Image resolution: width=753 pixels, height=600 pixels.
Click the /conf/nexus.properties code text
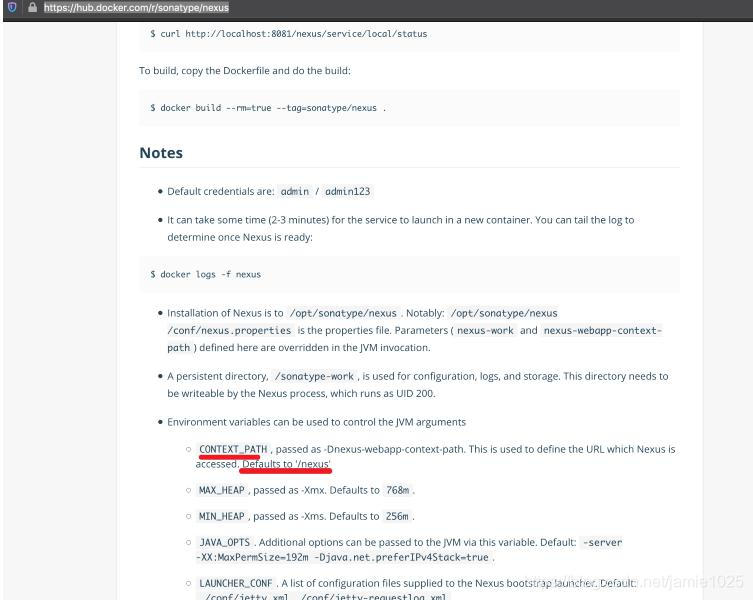tap(229, 331)
